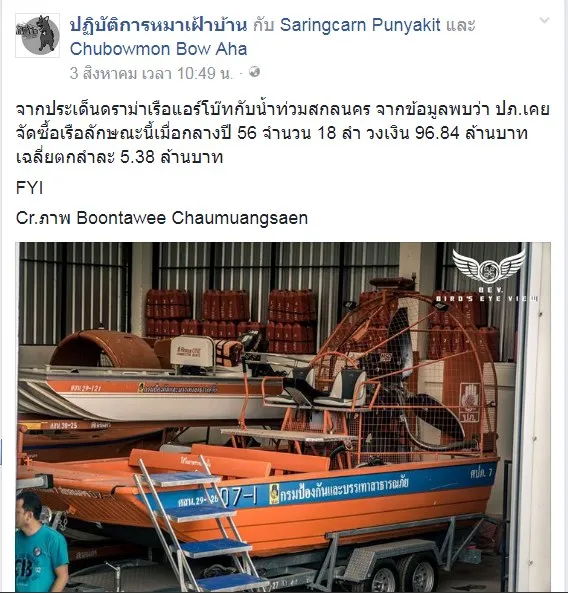This screenshot has height=593, width=568.
Task: Expand the post options chevron menu
Action: pos(544,20)
